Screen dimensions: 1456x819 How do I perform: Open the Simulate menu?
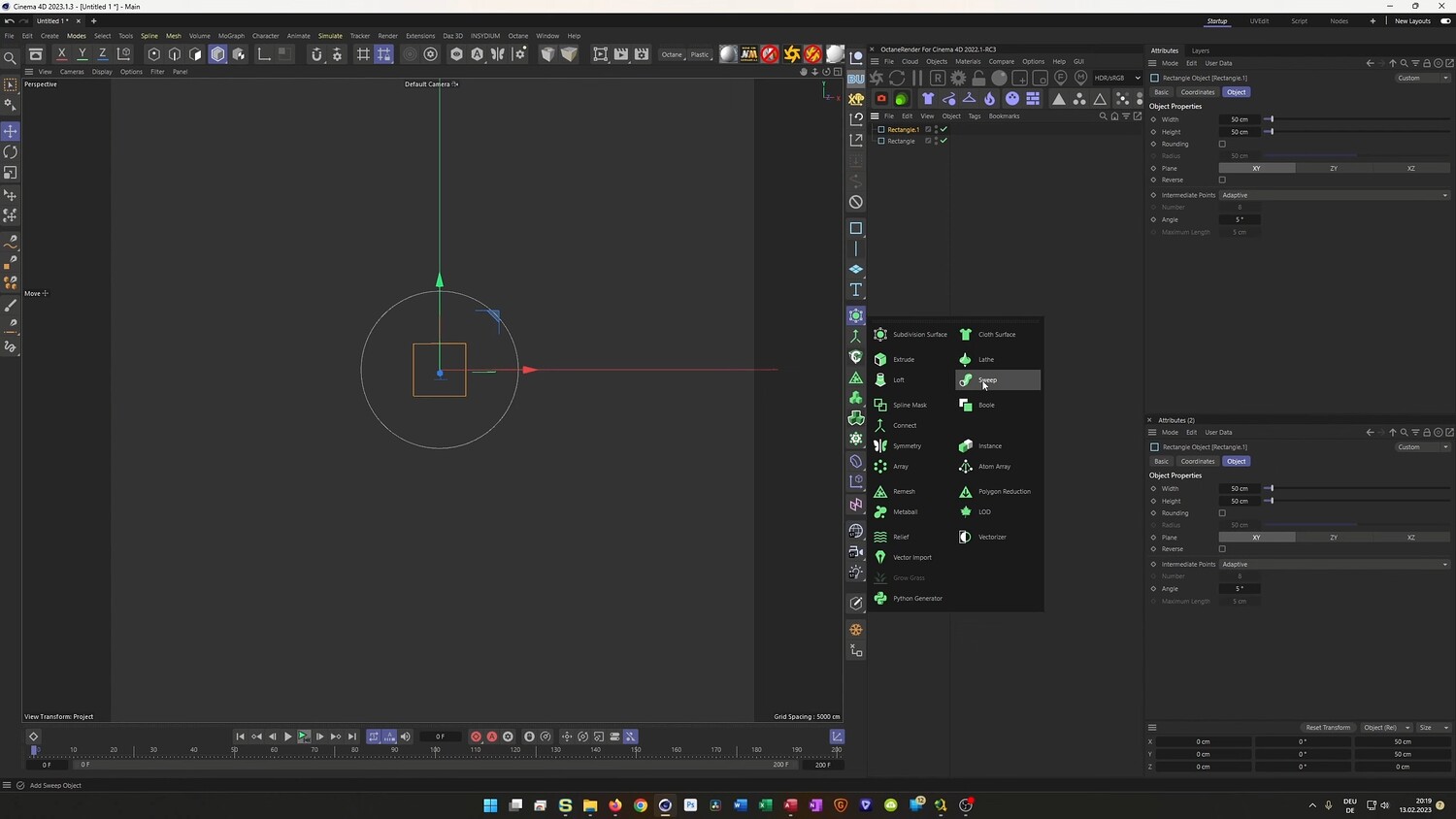(x=330, y=36)
